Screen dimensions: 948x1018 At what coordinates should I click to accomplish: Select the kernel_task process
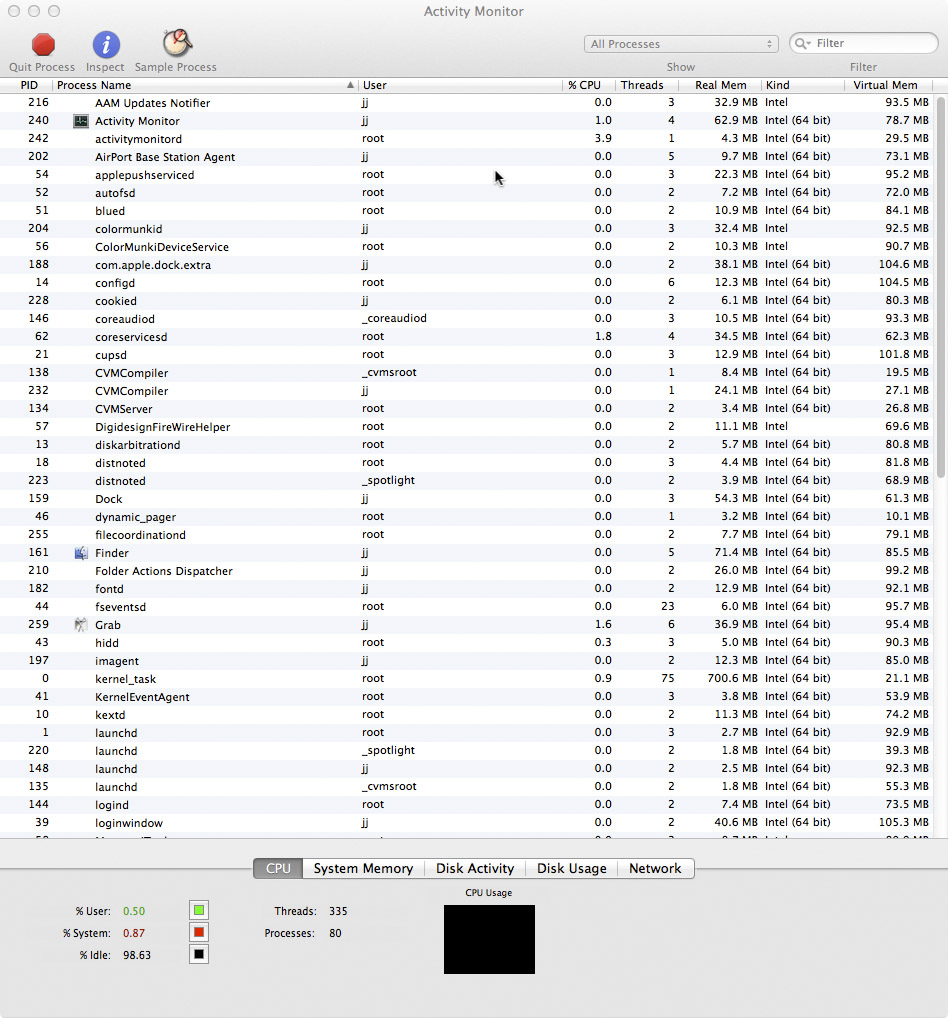[468, 678]
